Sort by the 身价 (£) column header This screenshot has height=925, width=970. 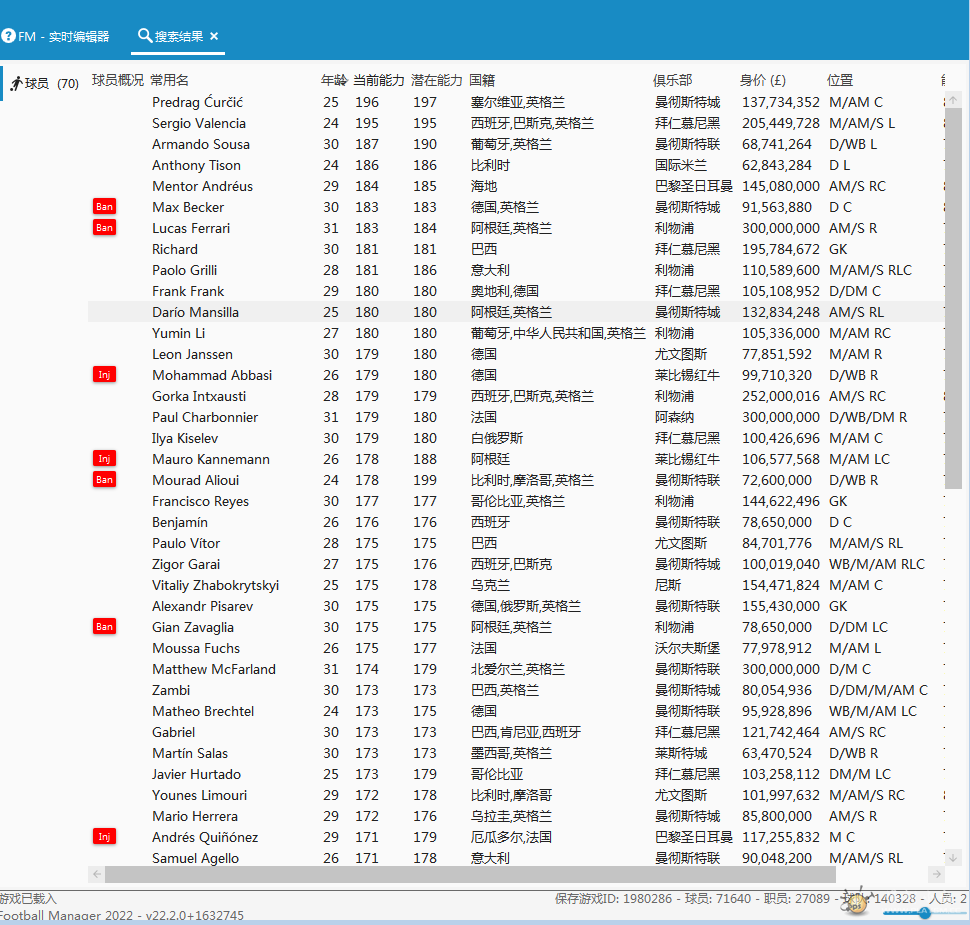[x=763, y=80]
